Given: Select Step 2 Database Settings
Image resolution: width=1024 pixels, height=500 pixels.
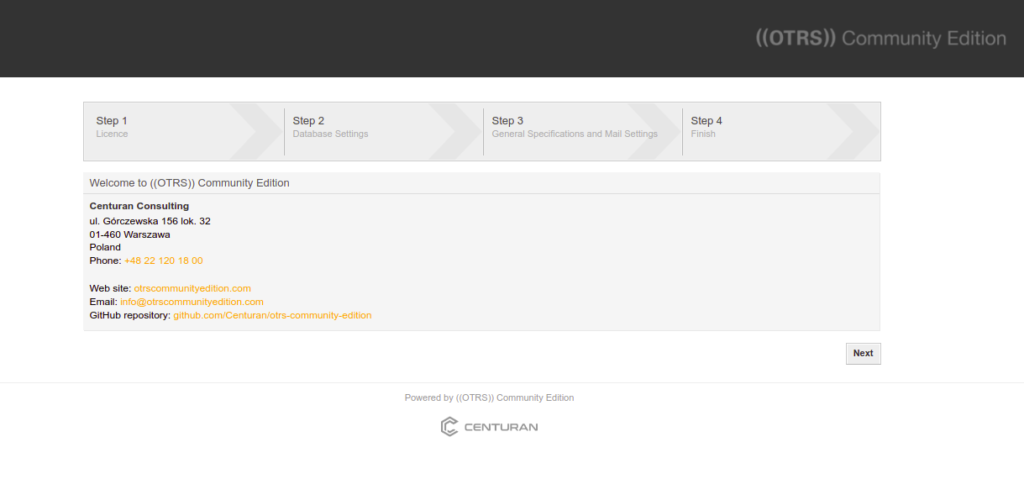Looking at the screenshot, I should pos(383,131).
